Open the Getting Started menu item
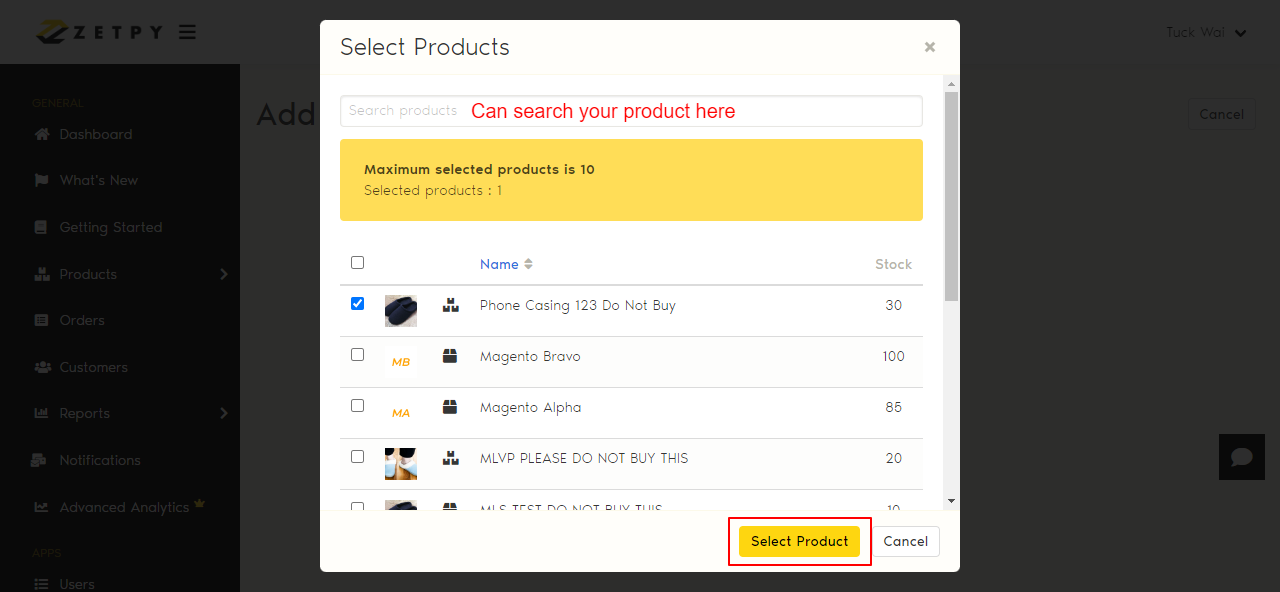 coord(110,227)
